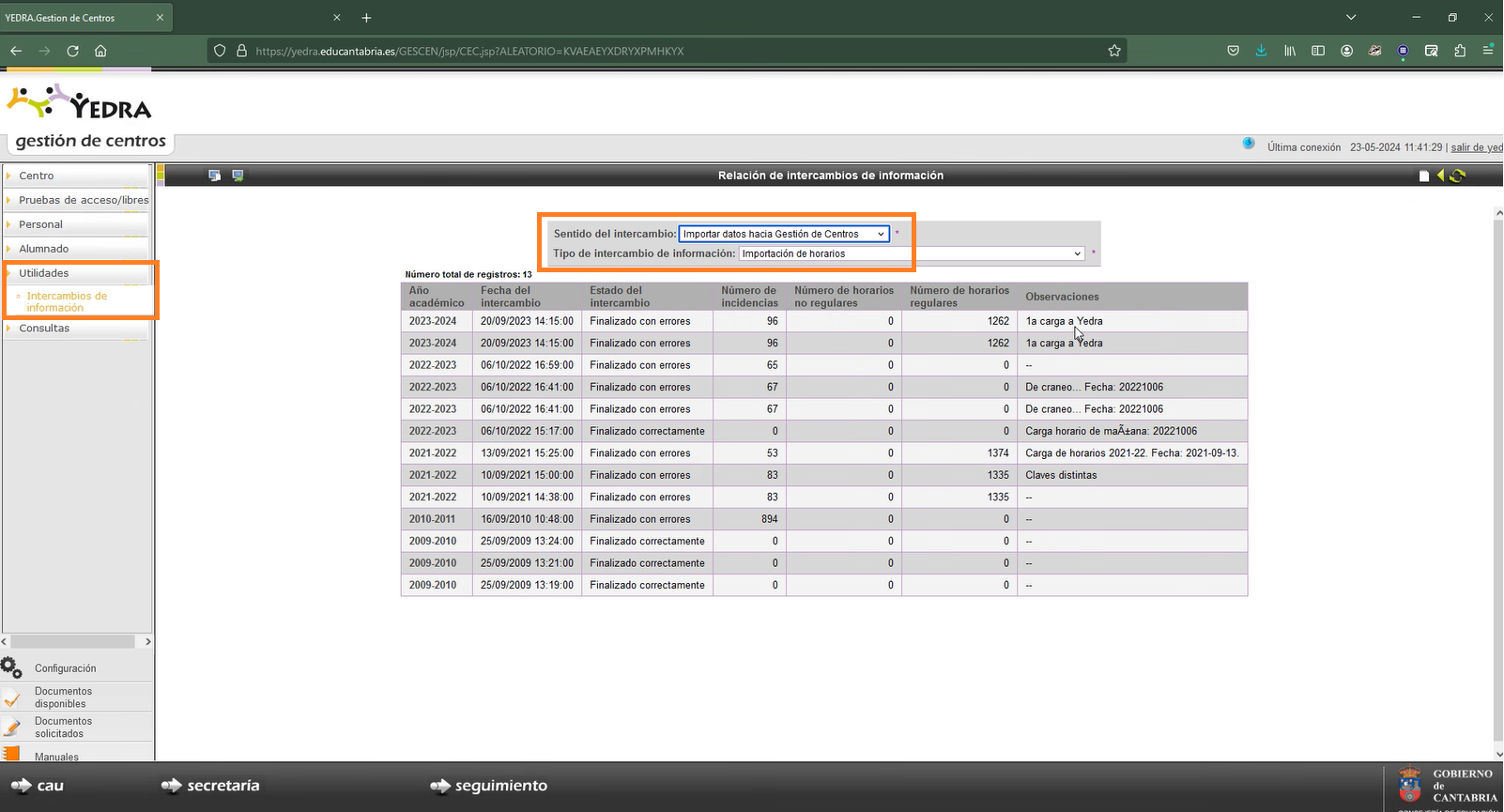This screenshot has width=1504, height=812.
Task: Open the cau footer link
Action: 38,786
